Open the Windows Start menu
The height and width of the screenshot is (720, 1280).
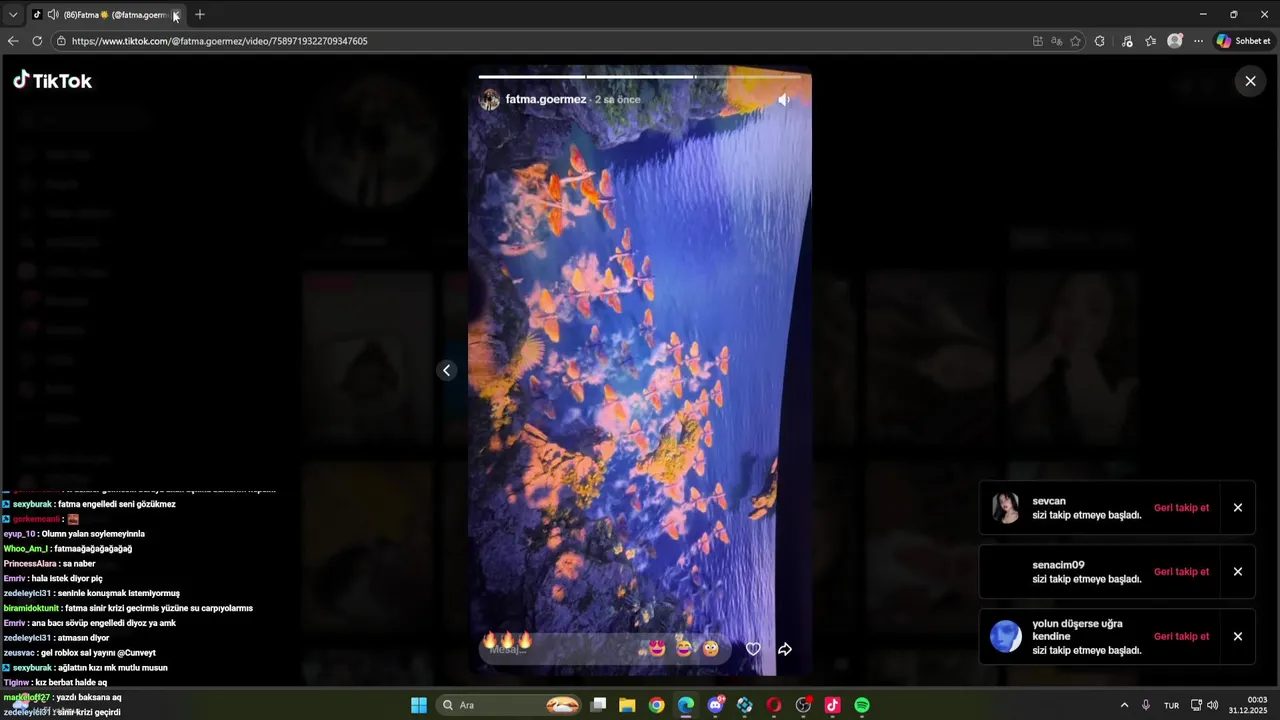click(x=419, y=705)
